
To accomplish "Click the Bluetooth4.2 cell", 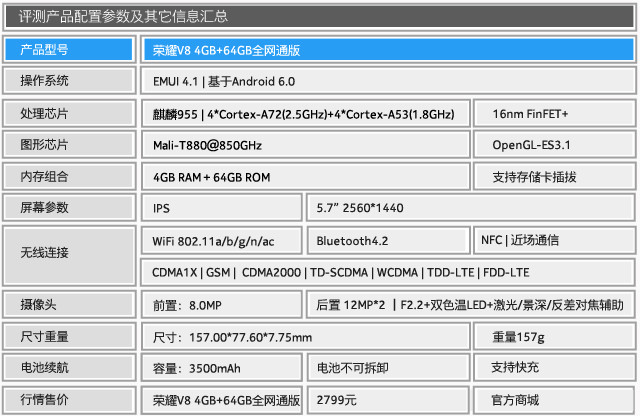I will [x=388, y=240].
